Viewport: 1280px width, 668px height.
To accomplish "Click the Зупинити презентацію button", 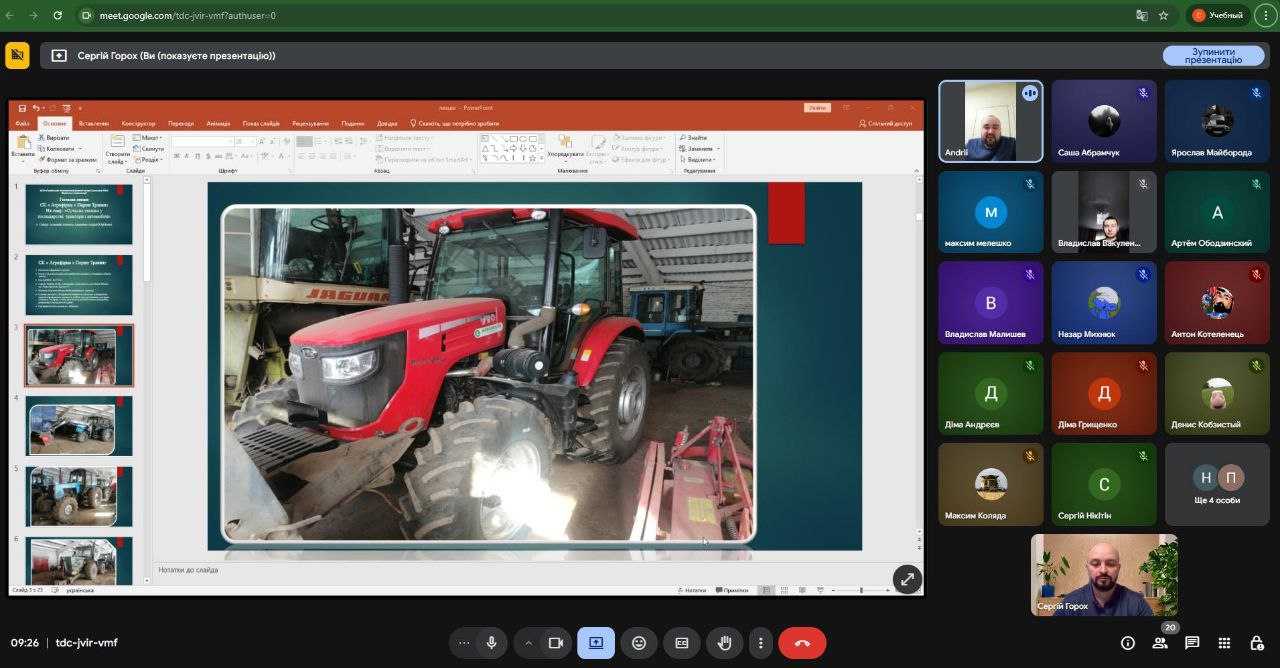I will pos(1213,56).
